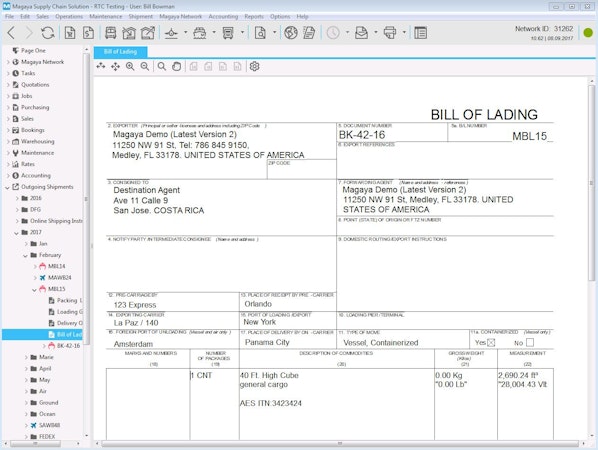Zoom in on the Bill of Lading
The image size is (598, 450).
pyautogui.click(x=130, y=67)
